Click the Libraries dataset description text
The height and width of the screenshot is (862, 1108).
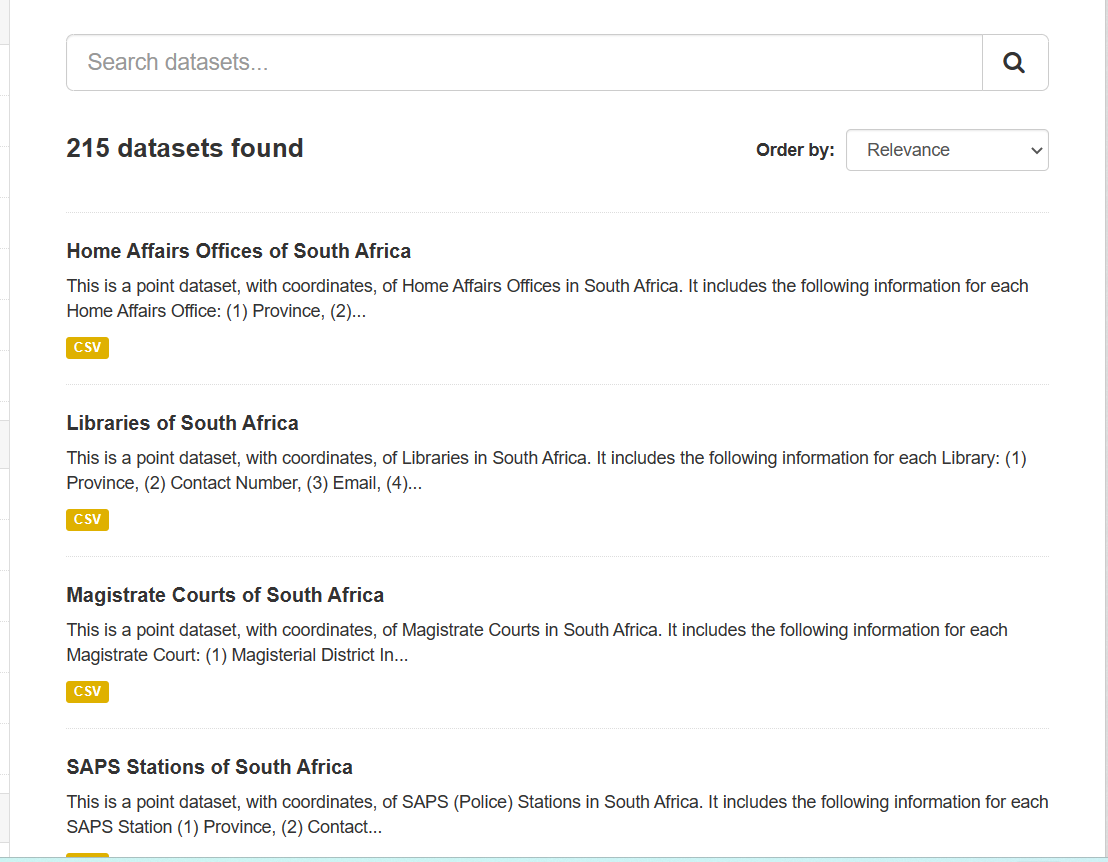547,470
